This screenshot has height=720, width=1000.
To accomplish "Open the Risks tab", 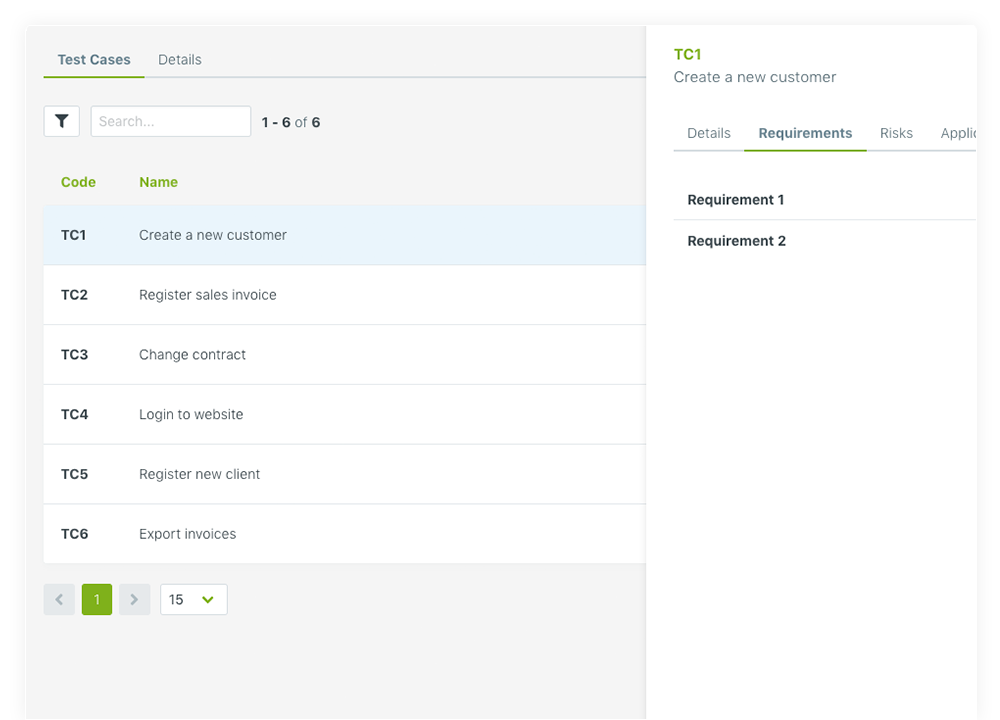I will click(896, 133).
